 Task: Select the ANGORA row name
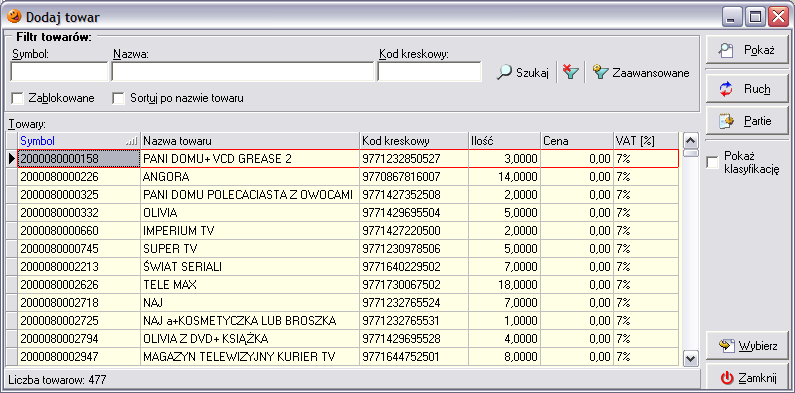click(250, 177)
